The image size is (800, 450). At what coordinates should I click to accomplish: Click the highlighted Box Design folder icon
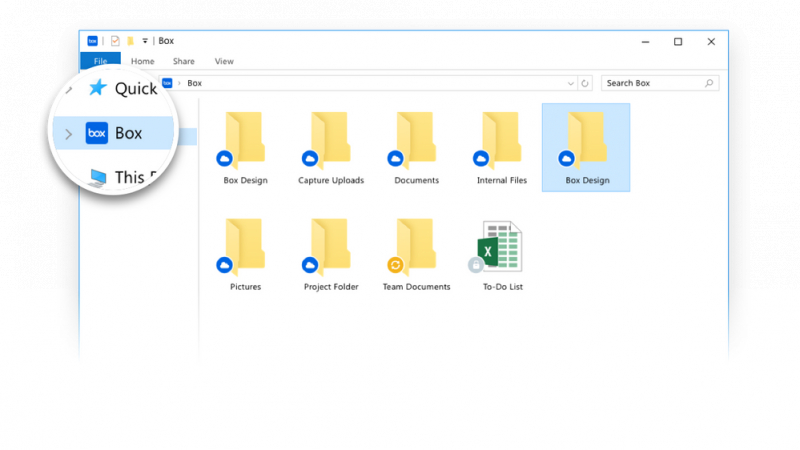[x=586, y=139]
